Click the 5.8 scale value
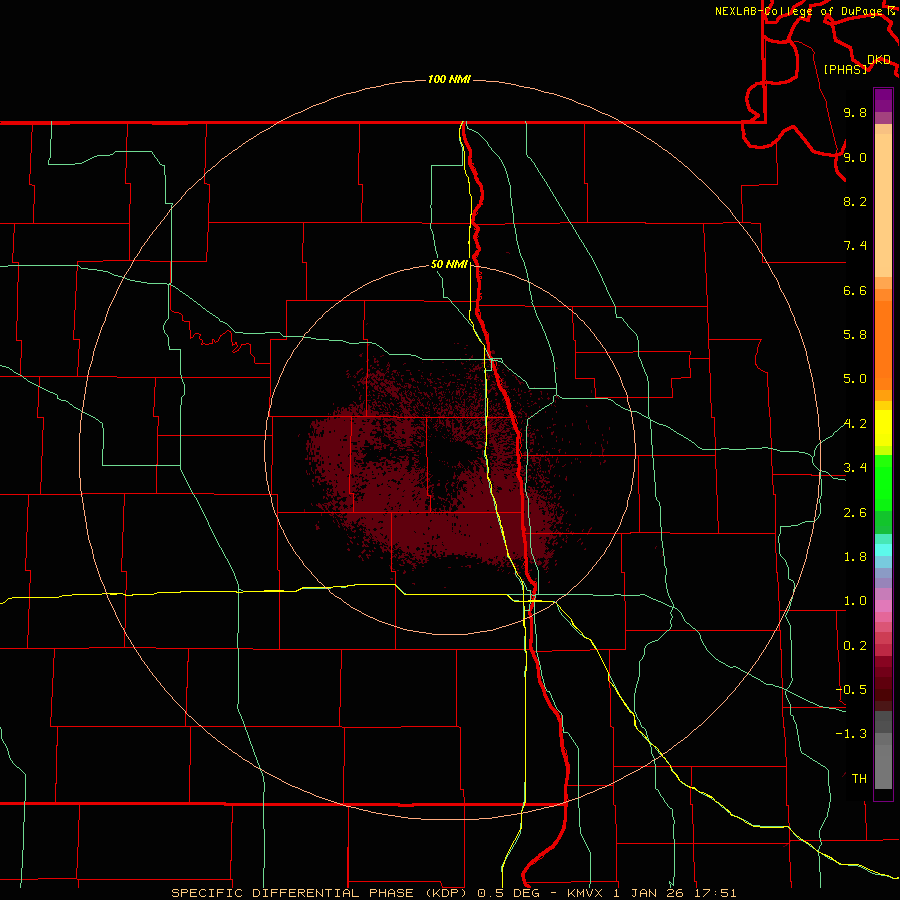 (855, 335)
